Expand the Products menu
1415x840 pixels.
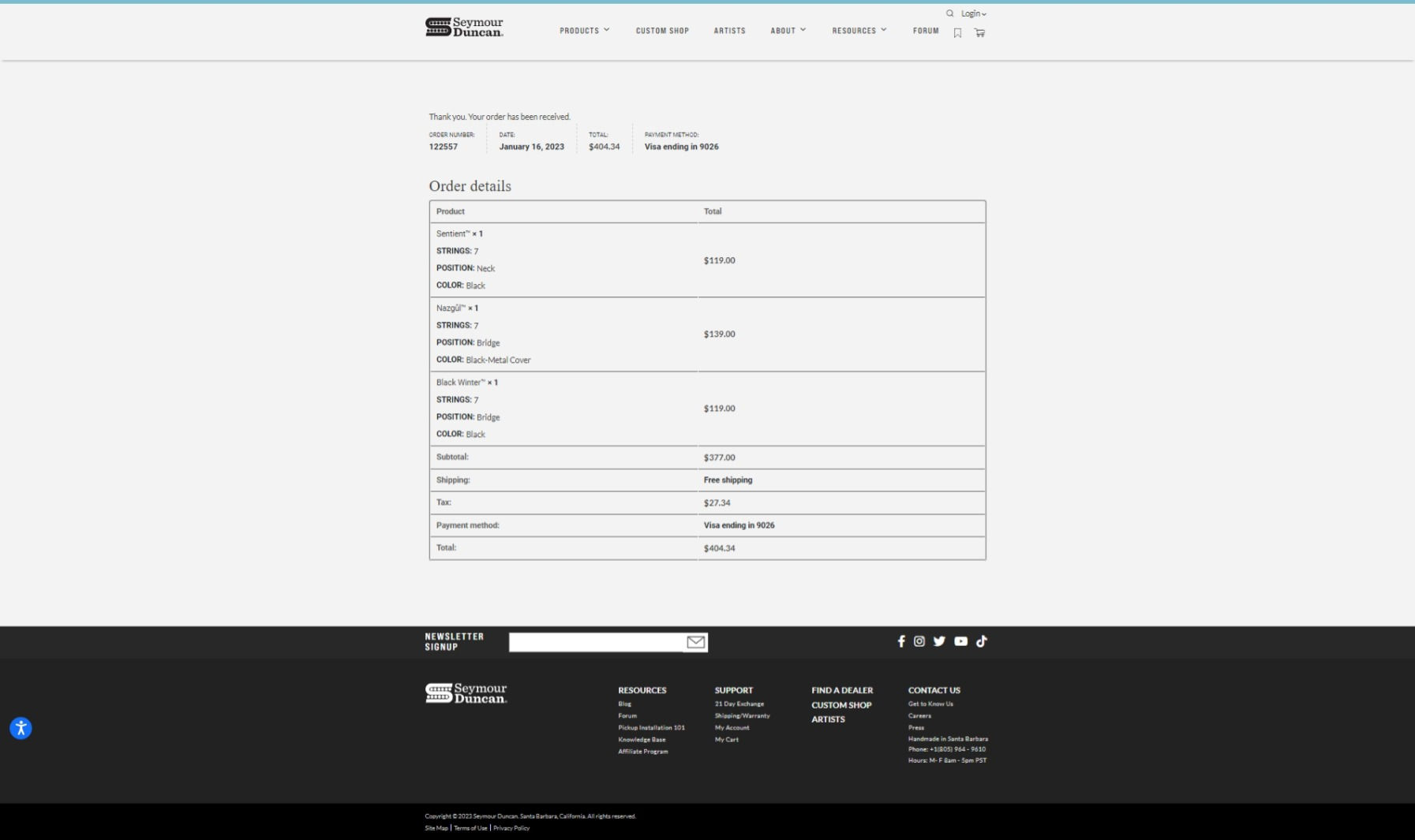(585, 31)
